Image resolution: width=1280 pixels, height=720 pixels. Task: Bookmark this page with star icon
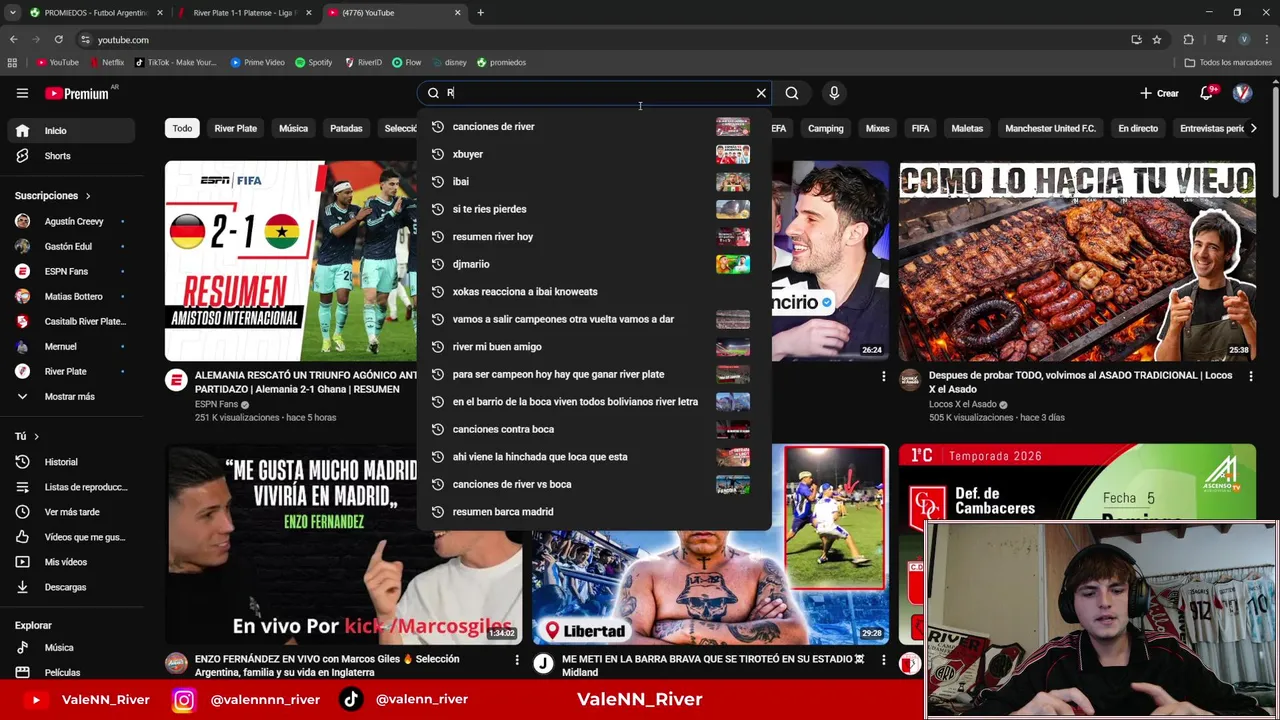click(x=1157, y=40)
